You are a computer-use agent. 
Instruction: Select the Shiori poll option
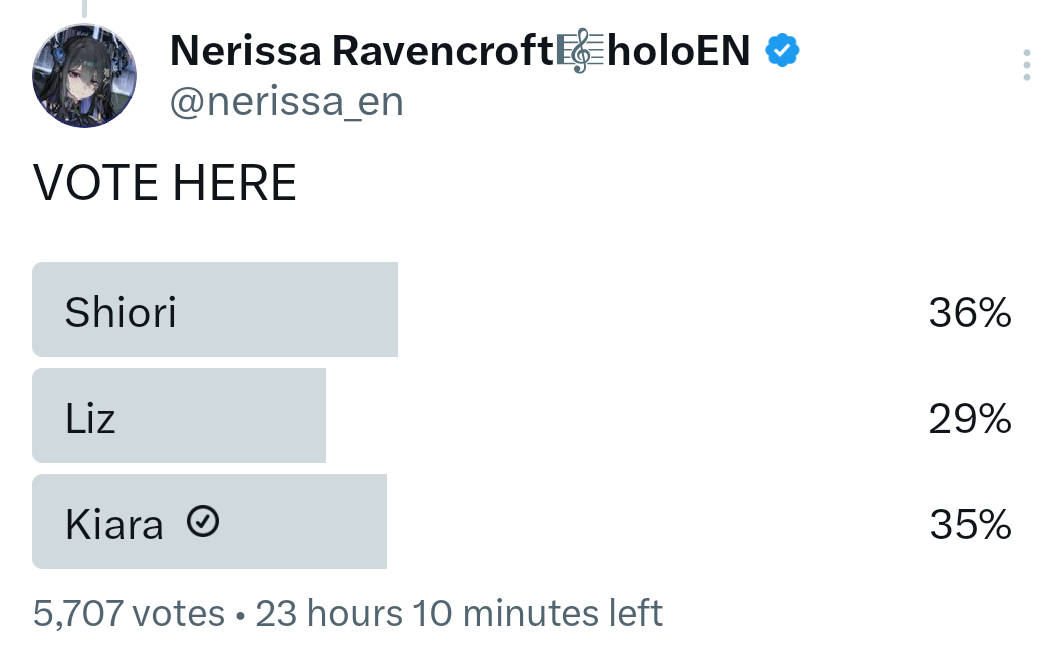pos(522,310)
